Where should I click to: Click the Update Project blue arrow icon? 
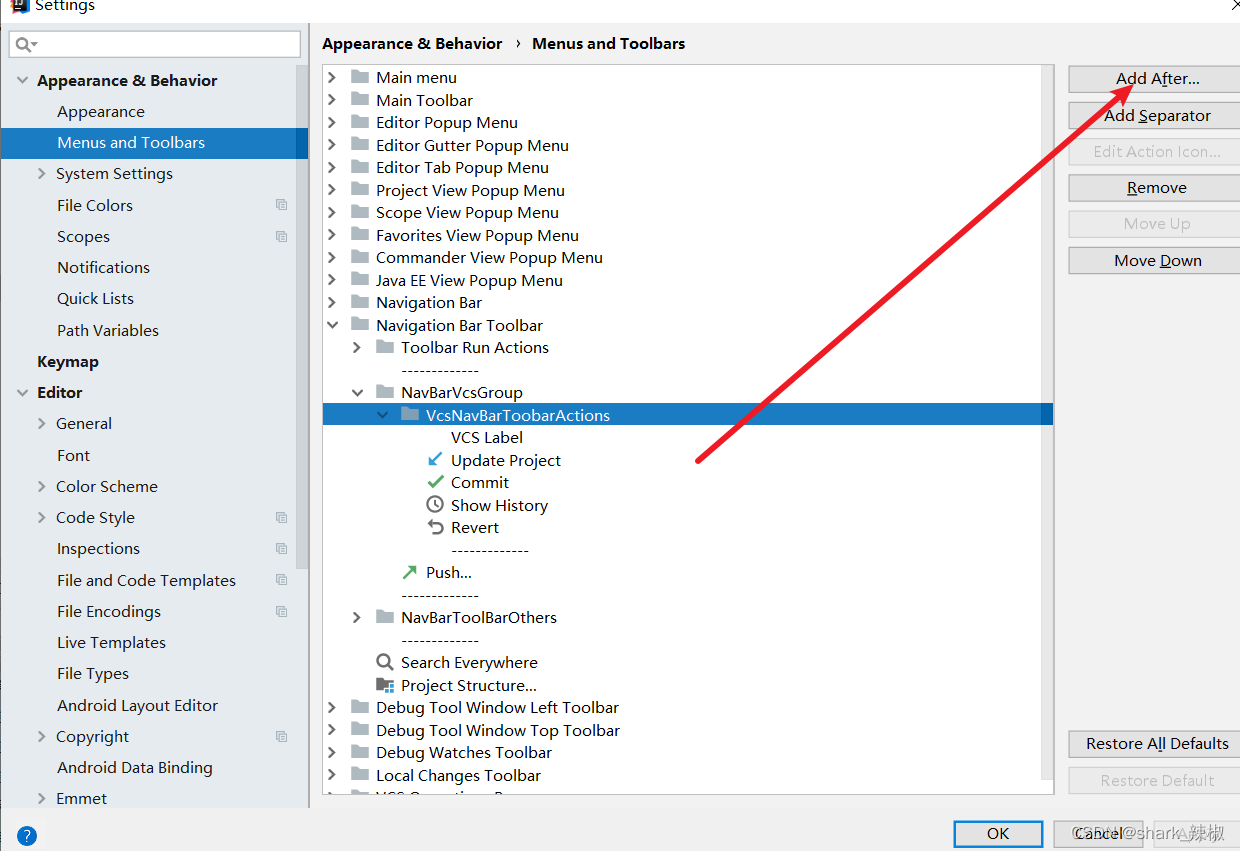(x=435, y=460)
